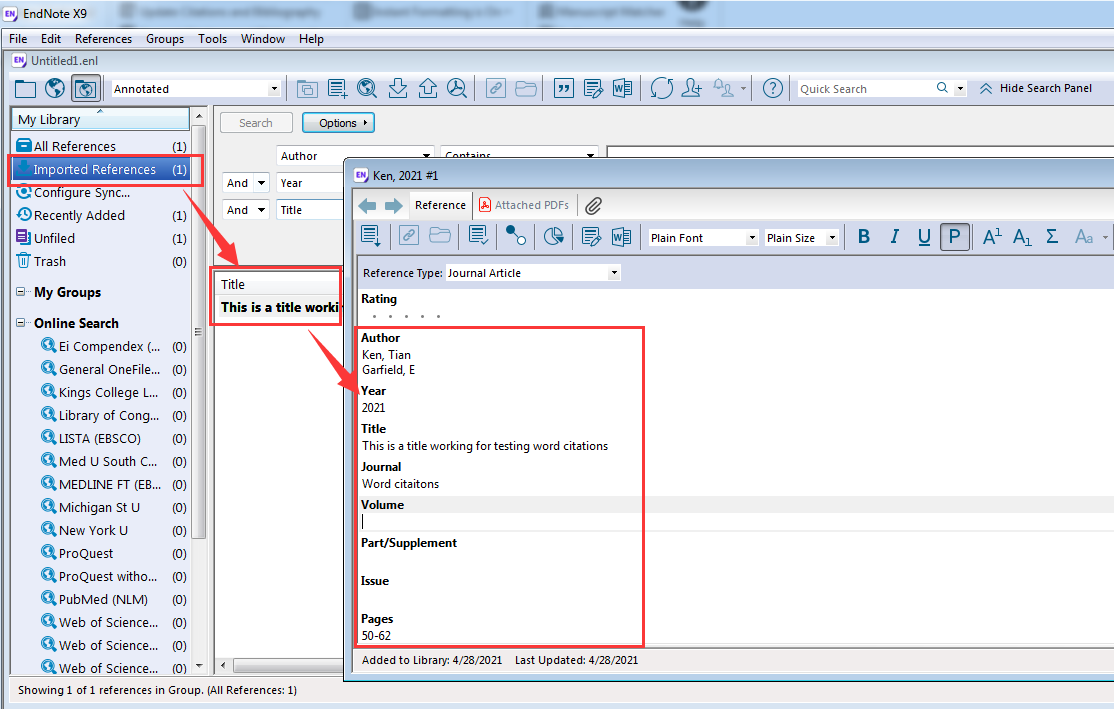The width and height of the screenshot is (1114, 709).
Task: Click the Insert Citation quote icon
Action: (563, 88)
